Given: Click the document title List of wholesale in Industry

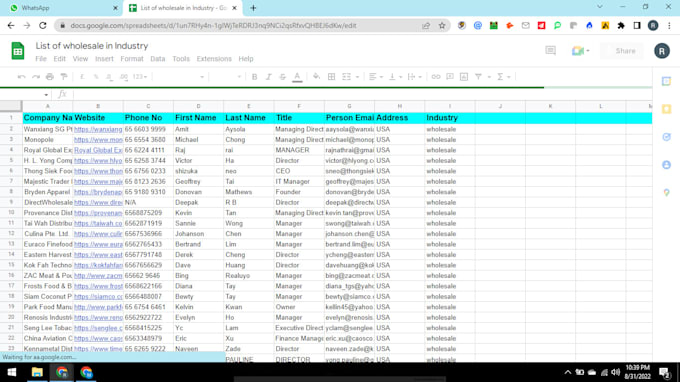Looking at the screenshot, I should [x=92, y=46].
